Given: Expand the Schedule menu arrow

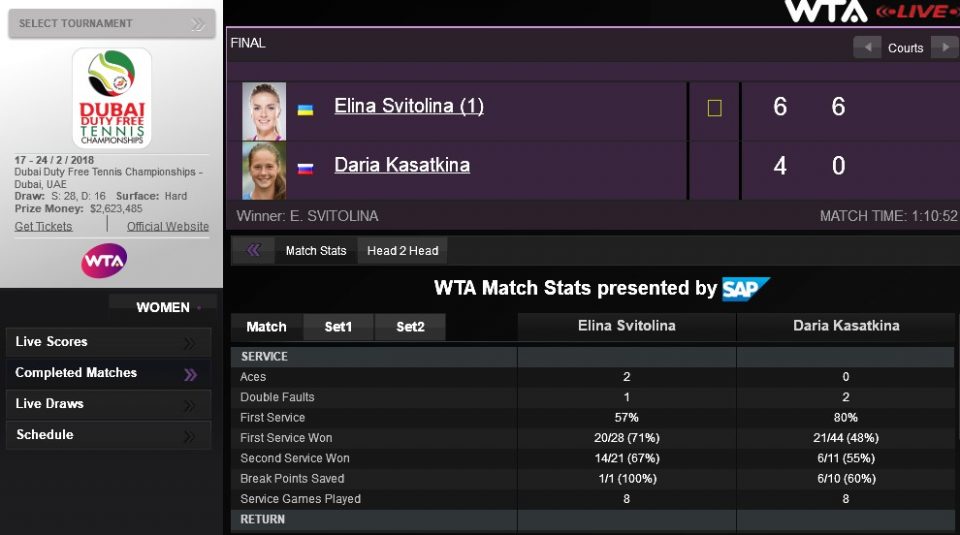Looking at the screenshot, I should tap(190, 436).
